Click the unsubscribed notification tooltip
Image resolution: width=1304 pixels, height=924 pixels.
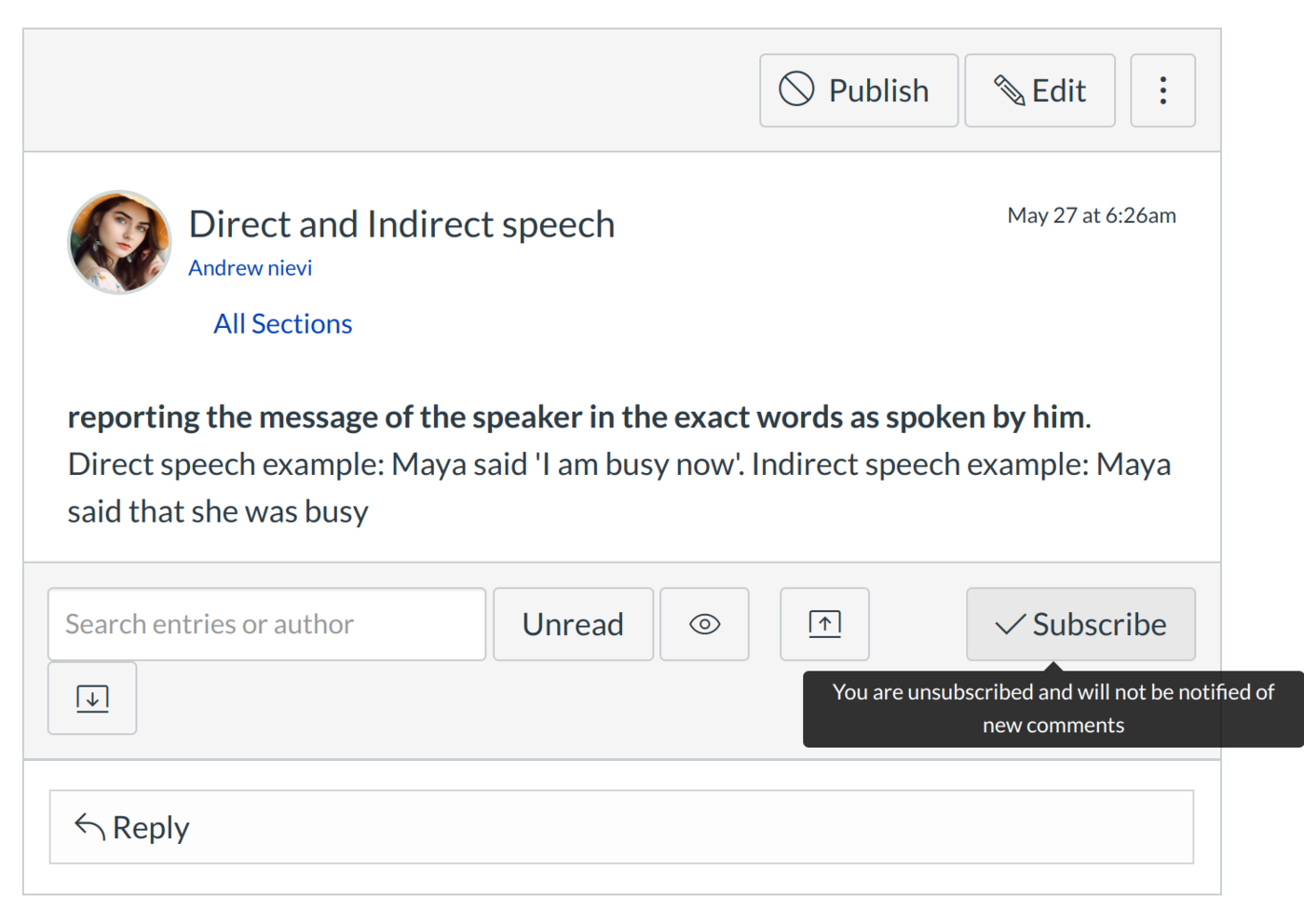pos(1053,709)
